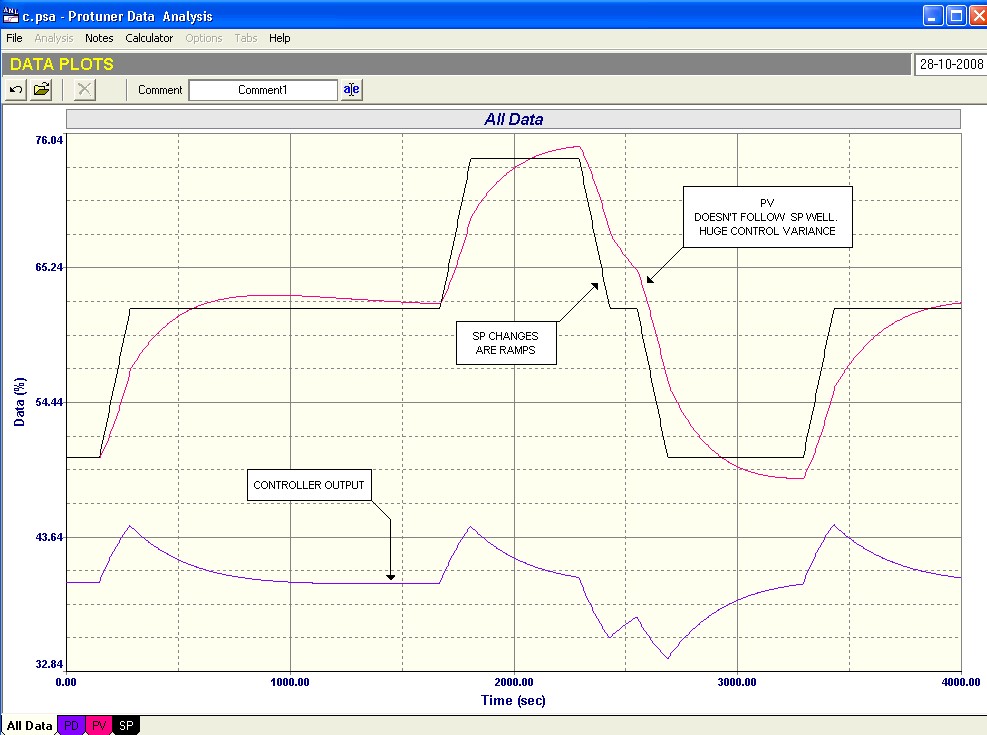The image size is (987, 735).
Task: Click the PV HUGE CONTROL VARIANCE note
Action: [x=766, y=217]
